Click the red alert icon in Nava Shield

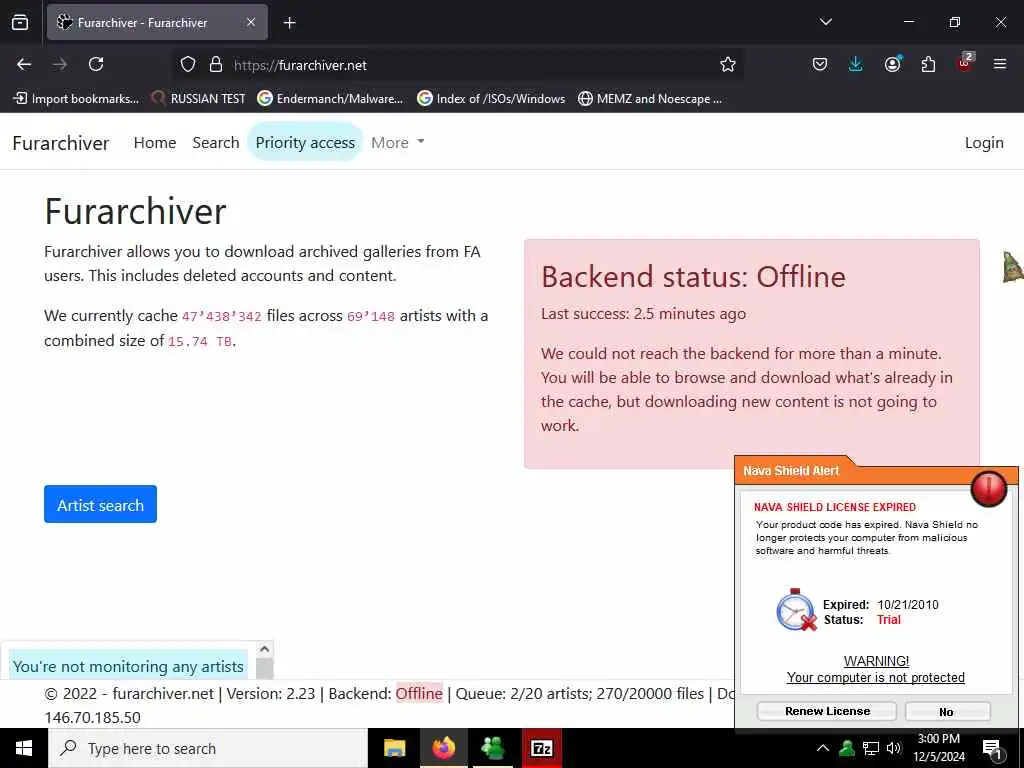[989, 488]
